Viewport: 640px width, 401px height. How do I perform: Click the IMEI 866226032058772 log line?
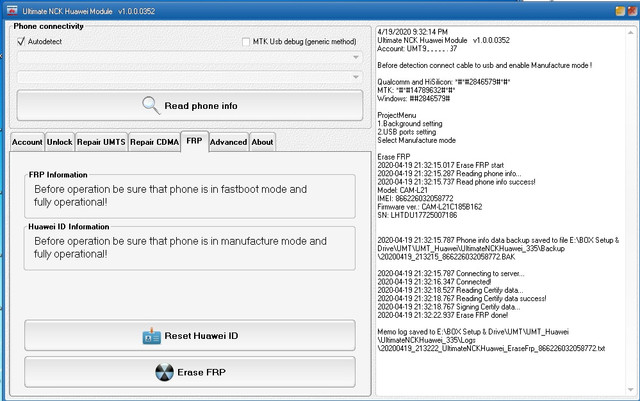click(x=415, y=198)
